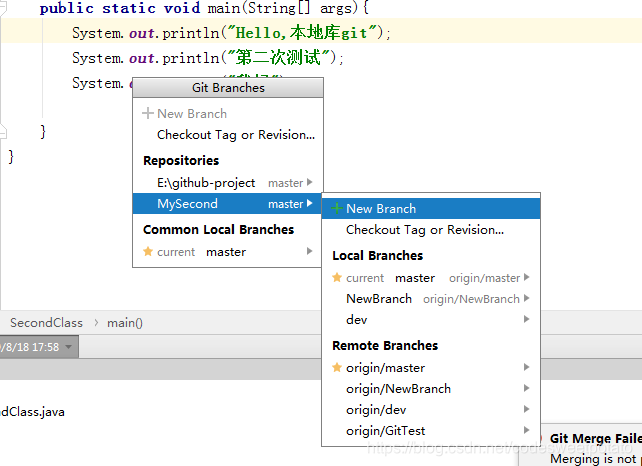Select remote branch origin/GitTest
Viewport: 642px width, 466px height.
tap(431, 430)
